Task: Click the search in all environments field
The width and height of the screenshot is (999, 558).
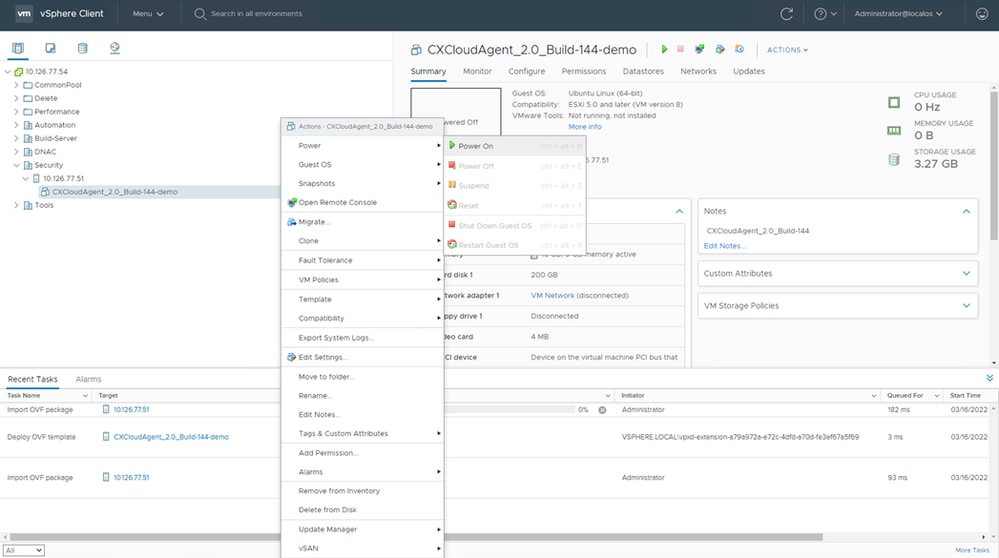Action: 257,13
